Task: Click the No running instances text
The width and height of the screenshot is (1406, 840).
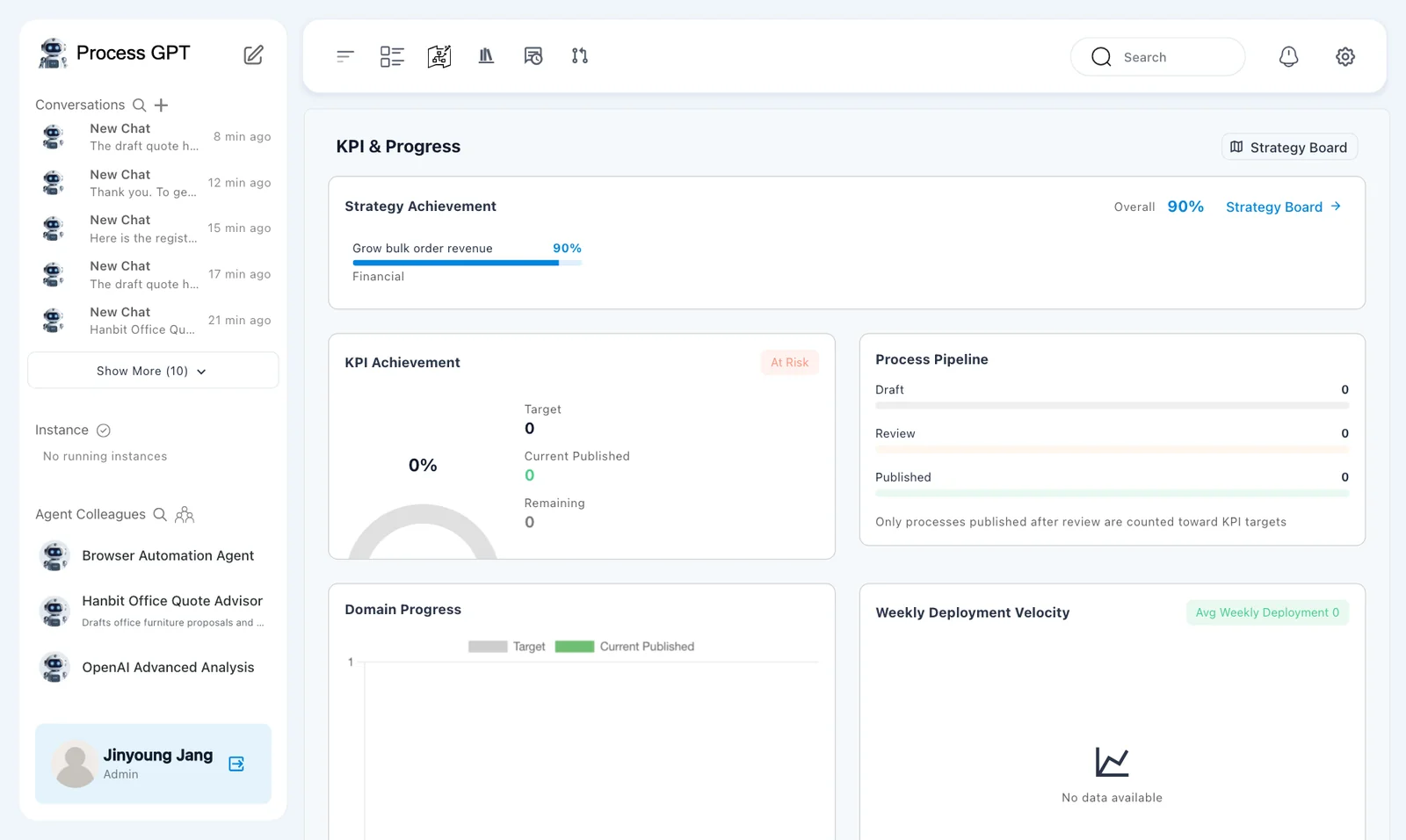Action: coord(105,456)
